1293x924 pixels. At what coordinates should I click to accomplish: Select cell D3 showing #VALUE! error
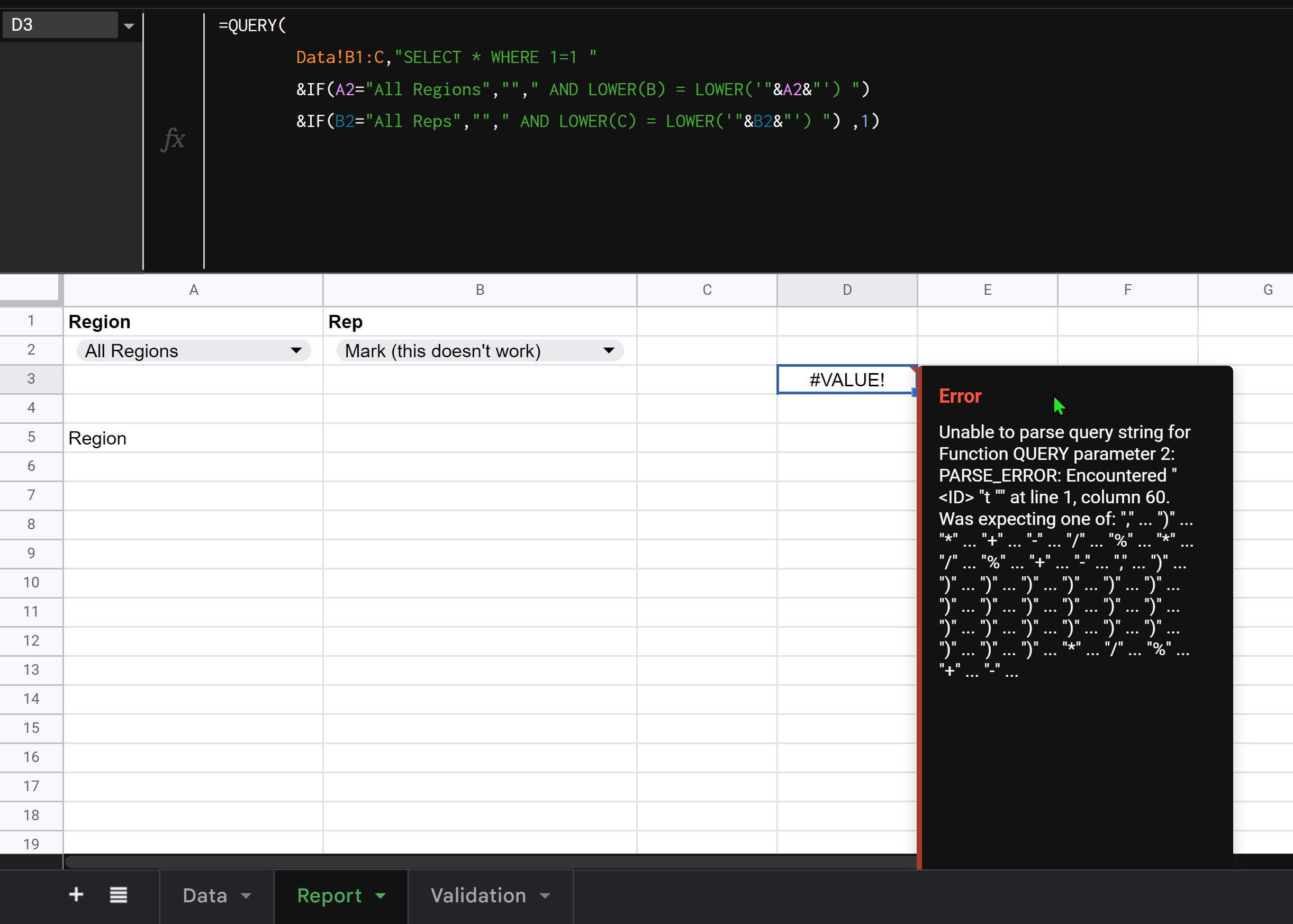point(846,379)
